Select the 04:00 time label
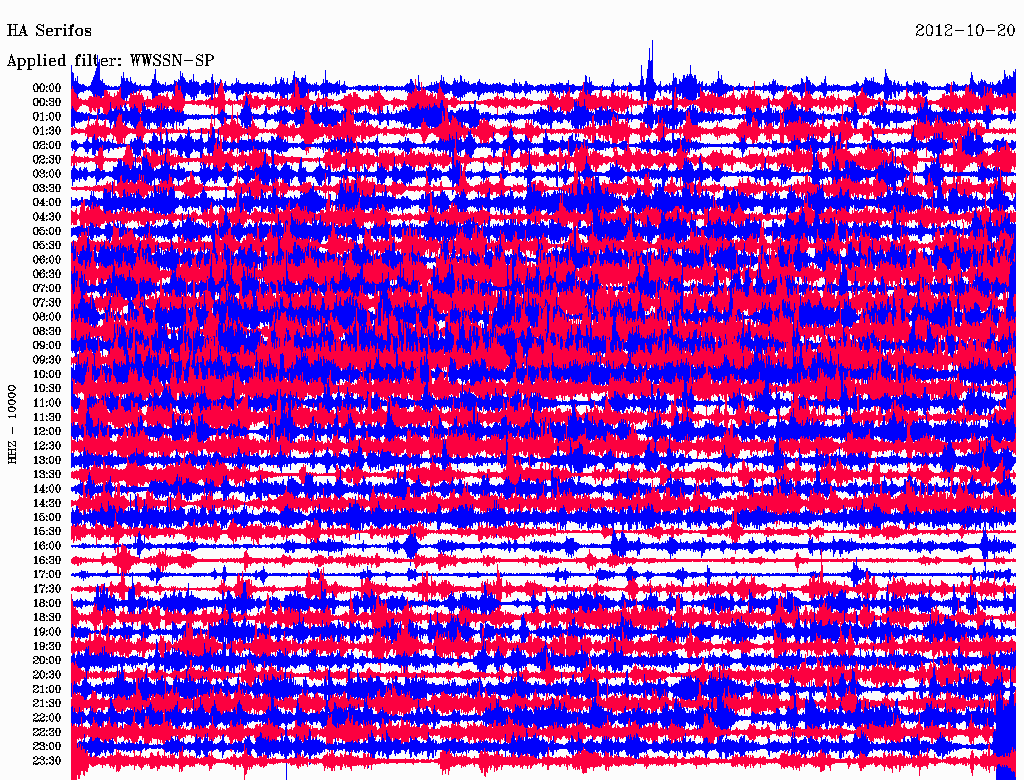 pyautogui.click(x=47, y=203)
